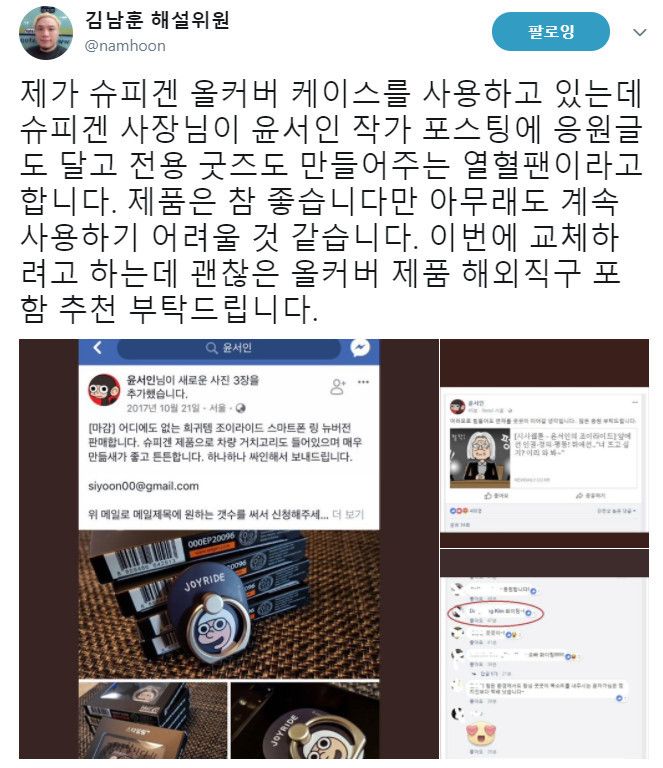Open the Messenger icon in Facebook header
This screenshot has width=663, height=768.
pos(360,348)
